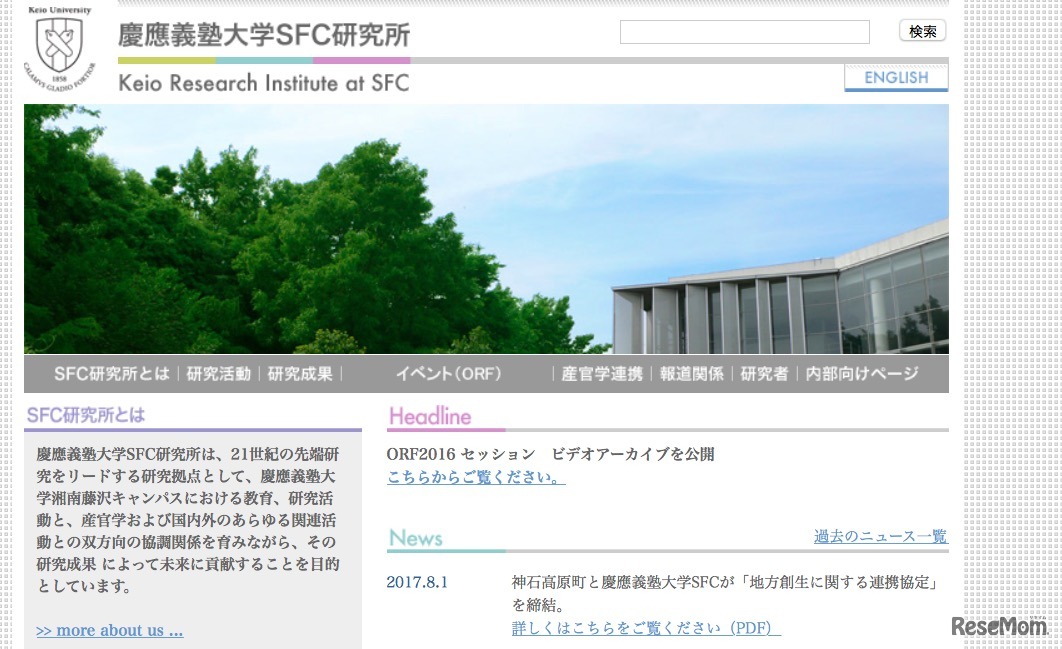Click the 2017.8.1 news date

pyautogui.click(x=417, y=582)
